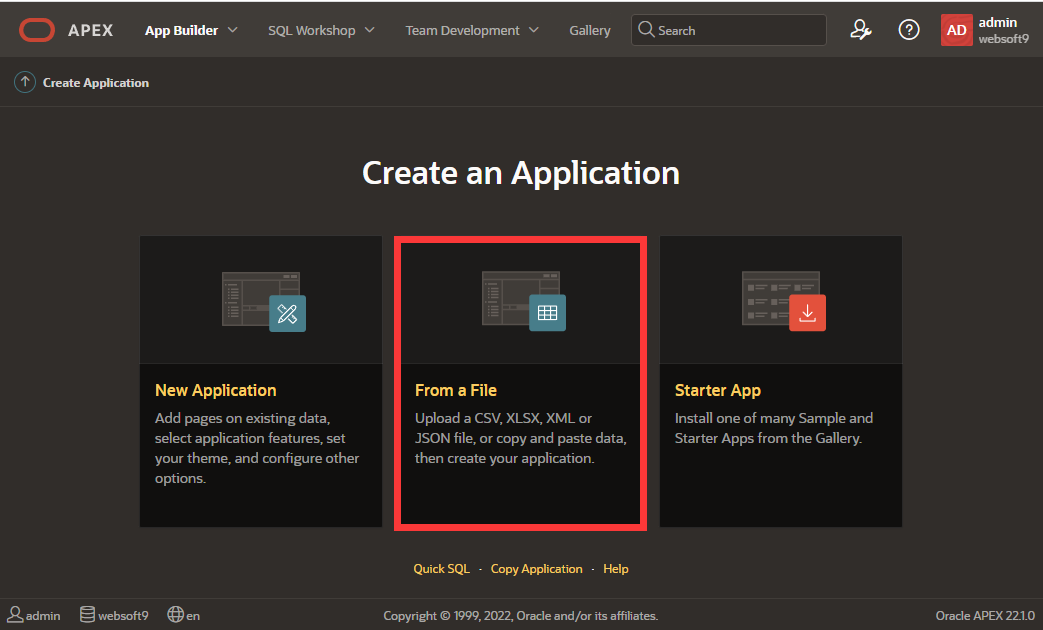
Task: Click the Quick SQL link
Action: (441, 569)
